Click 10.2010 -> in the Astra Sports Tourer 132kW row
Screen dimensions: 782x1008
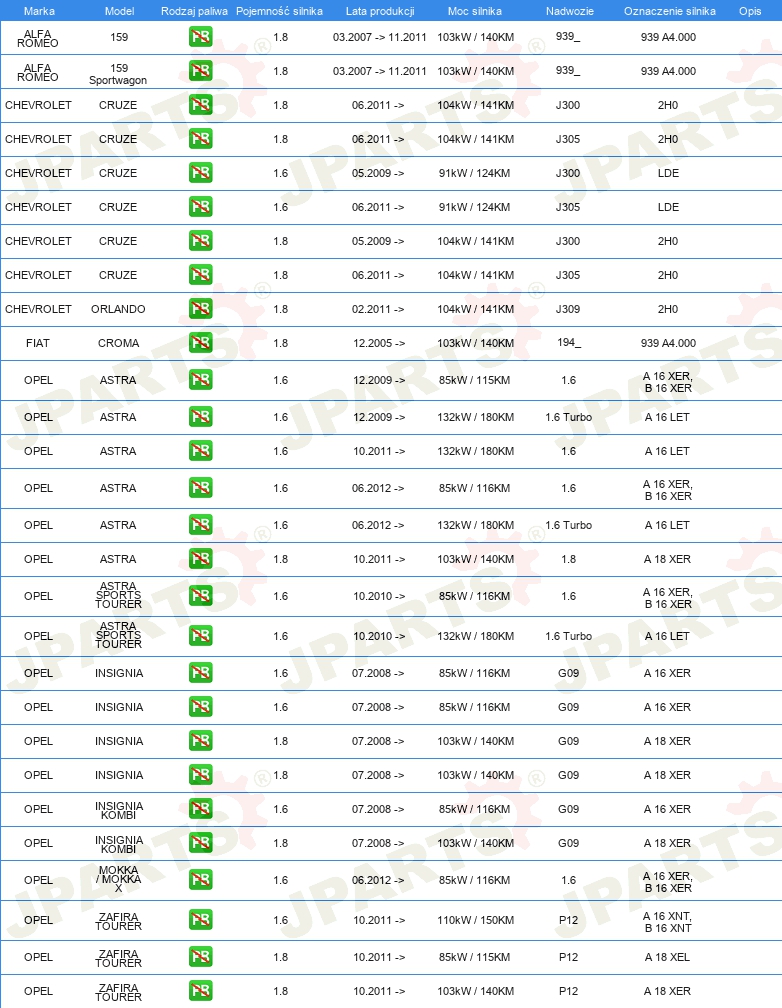pos(379,636)
